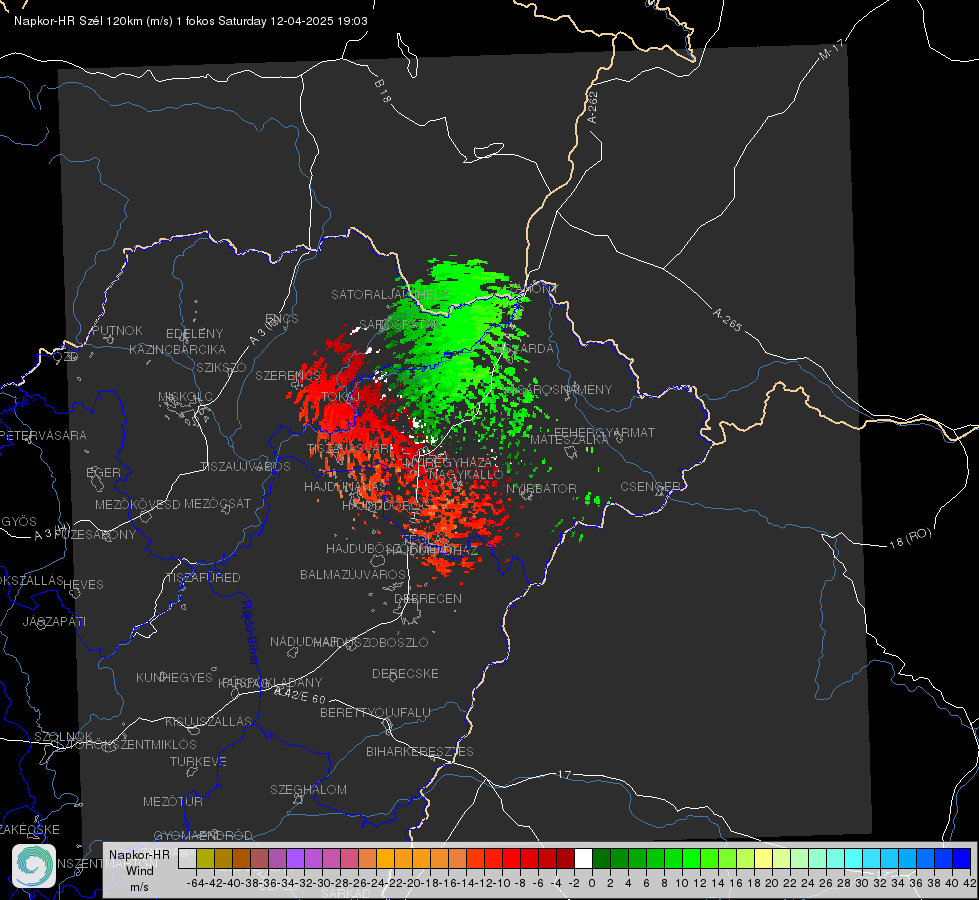The image size is (979, 900).
Task: Click the KUNHEGYES label
Action: pyautogui.click(x=174, y=678)
